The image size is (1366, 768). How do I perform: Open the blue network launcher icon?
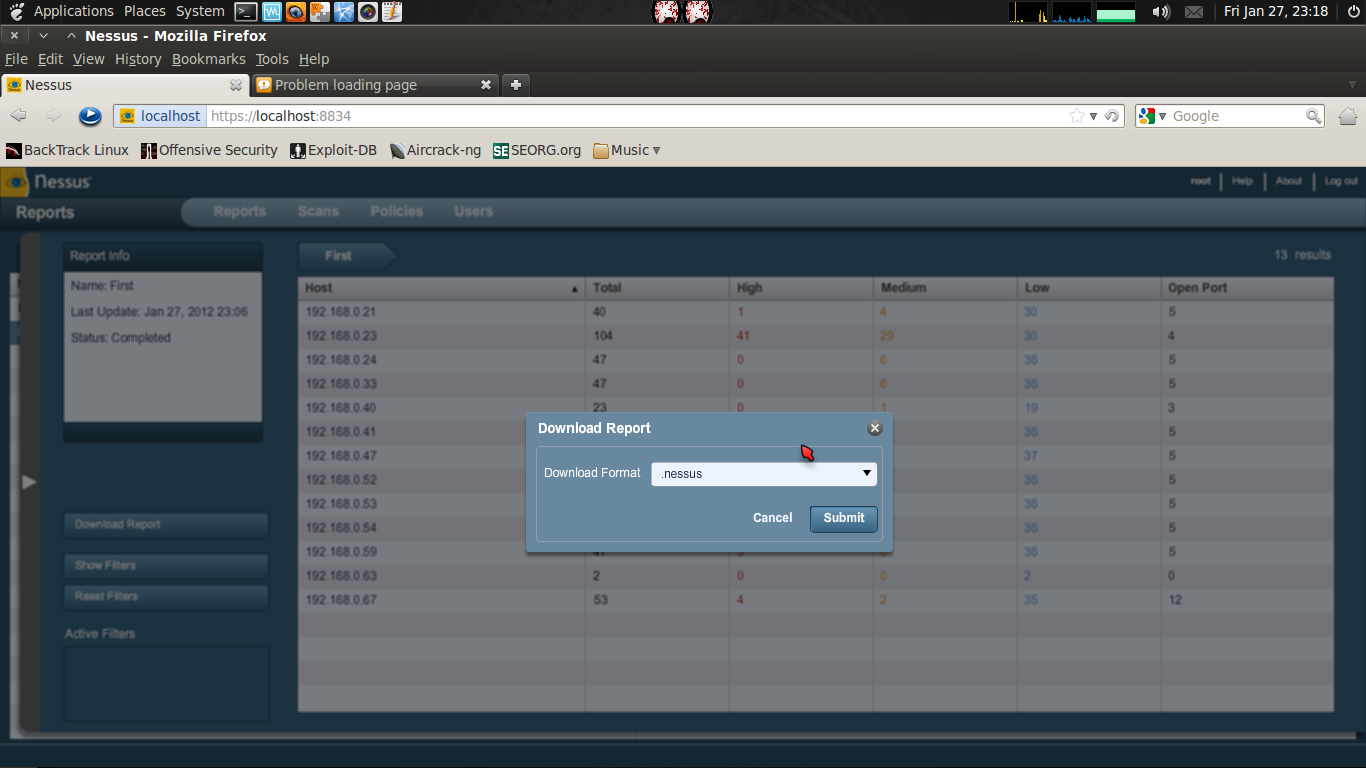344,12
